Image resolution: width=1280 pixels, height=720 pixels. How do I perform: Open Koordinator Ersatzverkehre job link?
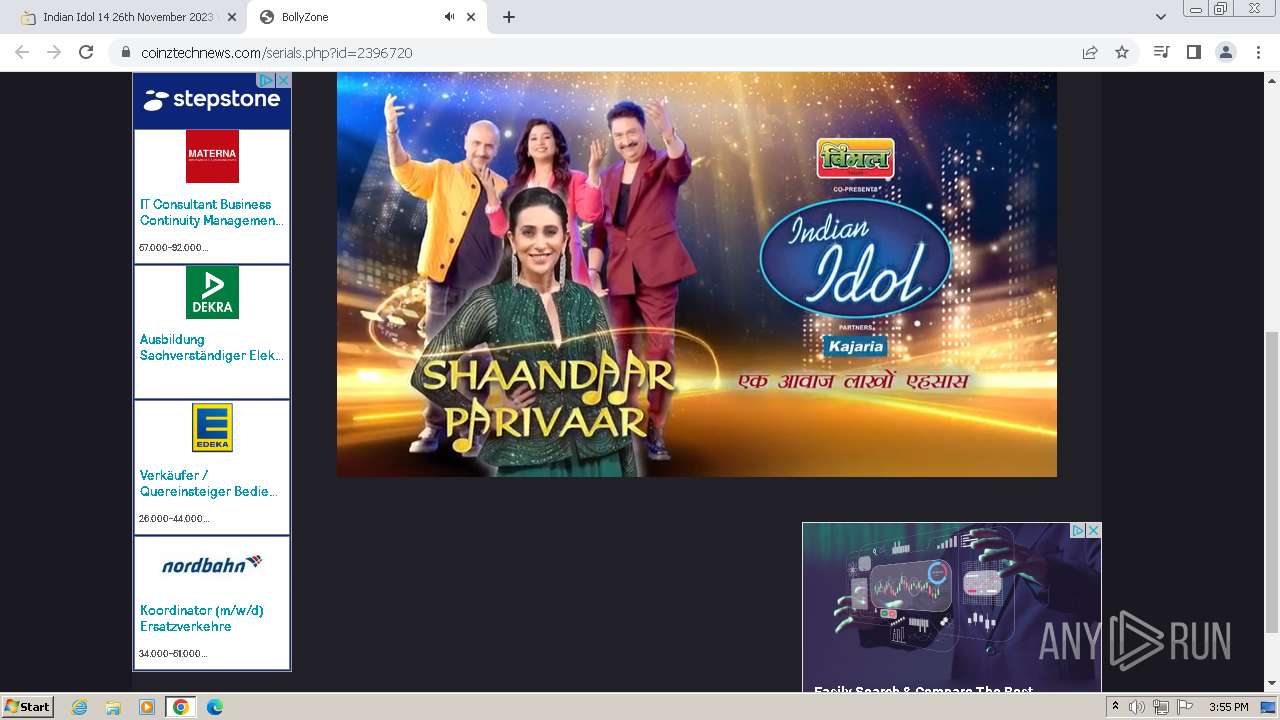point(201,618)
